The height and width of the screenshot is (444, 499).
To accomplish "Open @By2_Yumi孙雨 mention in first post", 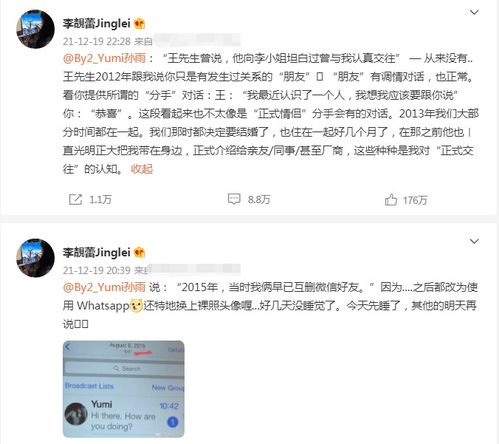I will (x=104, y=58).
